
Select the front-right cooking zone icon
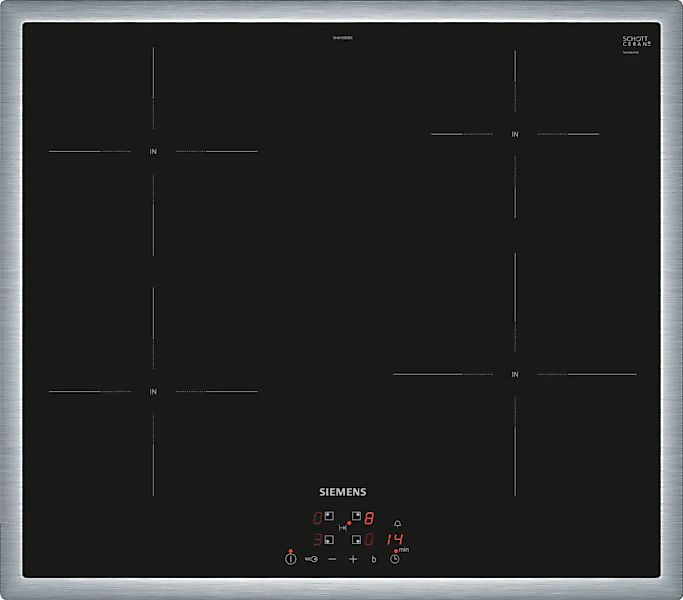click(355, 540)
